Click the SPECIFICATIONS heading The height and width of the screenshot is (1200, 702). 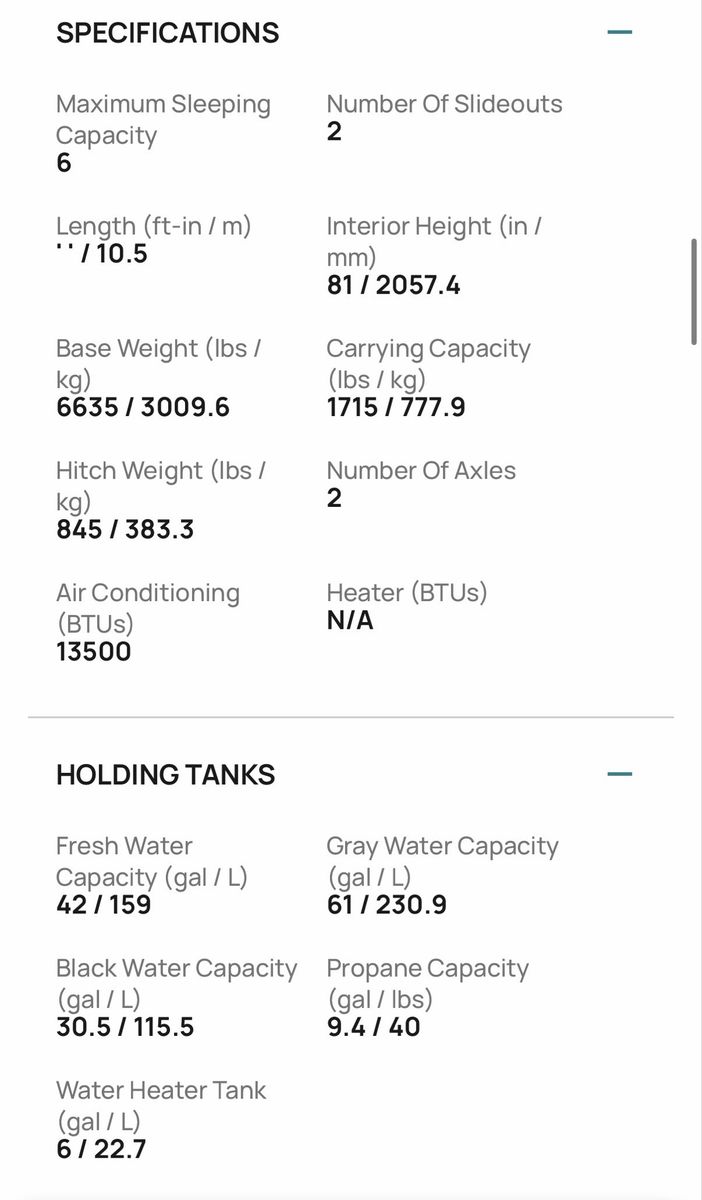coord(168,33)
